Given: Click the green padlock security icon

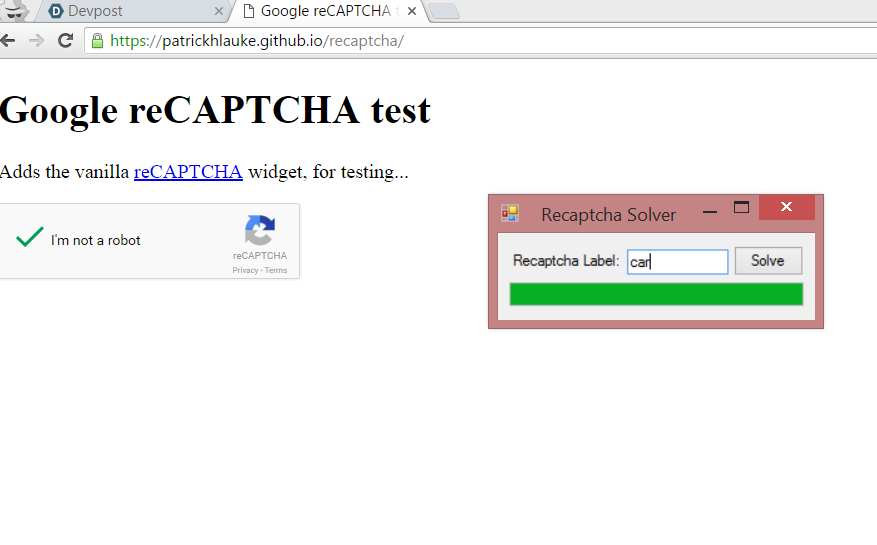Looking at the screenshot, I should coord(97,41).
